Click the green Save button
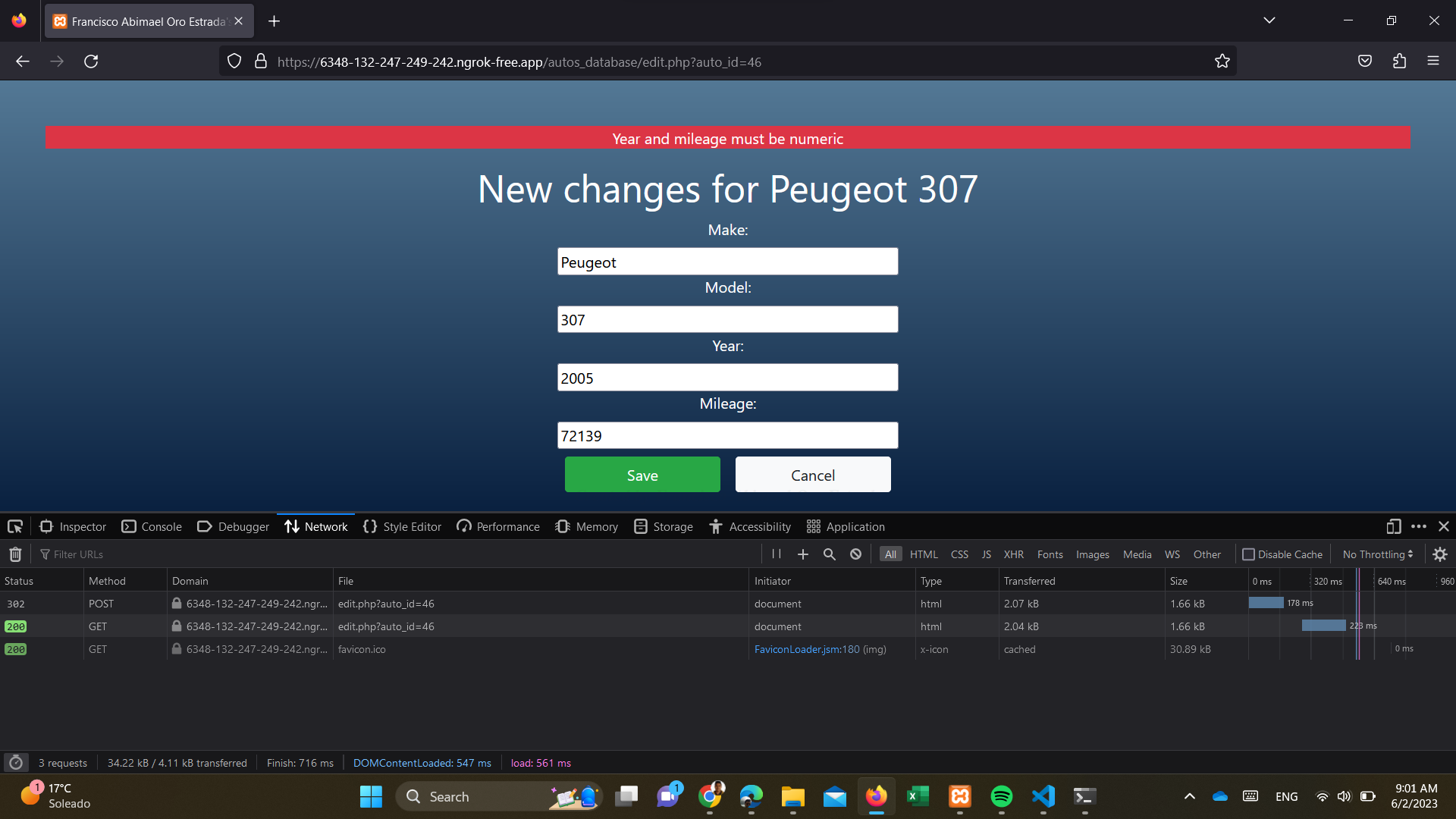1456x819 pixels. (642, 475)
